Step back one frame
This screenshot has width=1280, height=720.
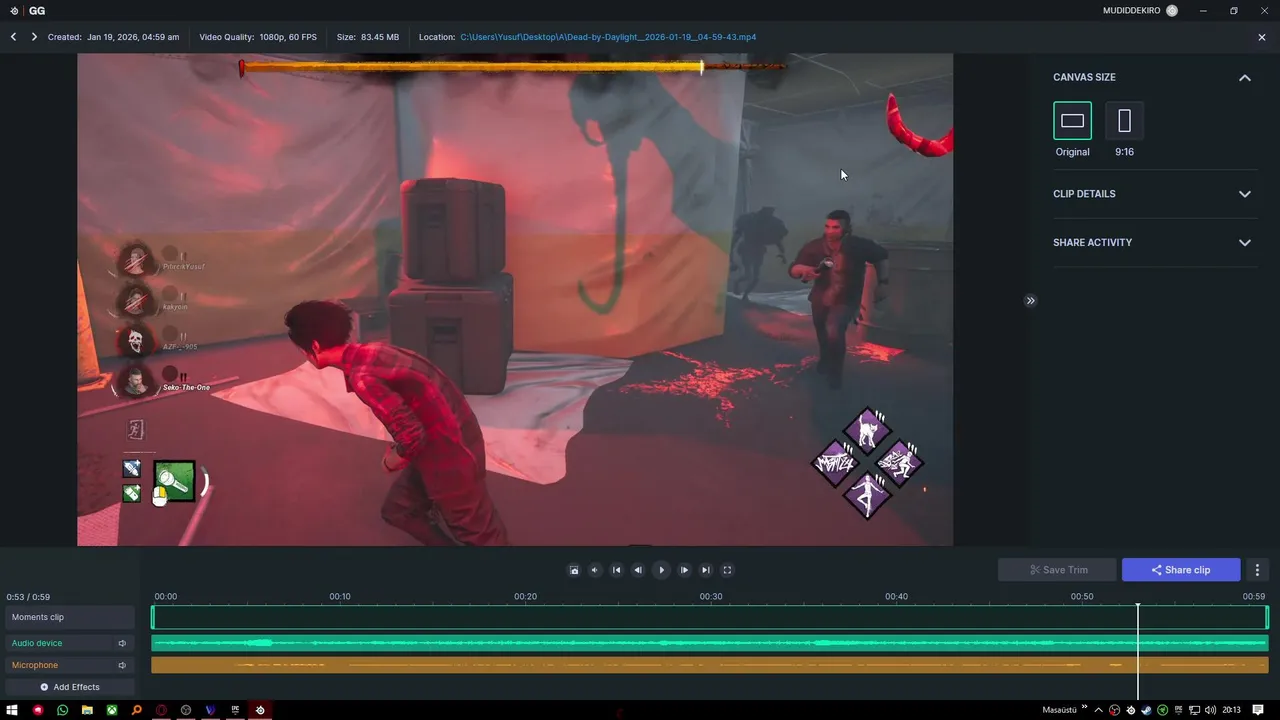639,570
